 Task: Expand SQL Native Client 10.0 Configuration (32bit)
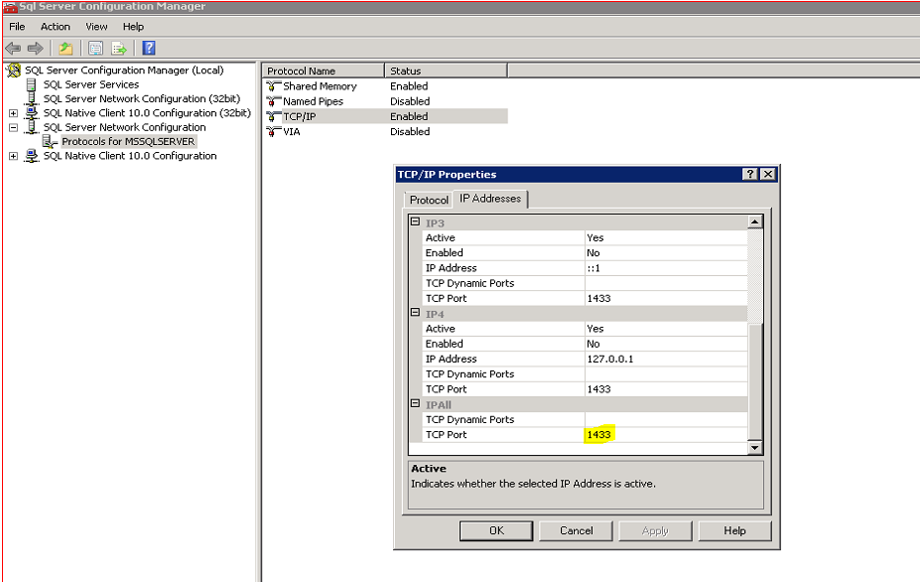(x=13, y=113)
